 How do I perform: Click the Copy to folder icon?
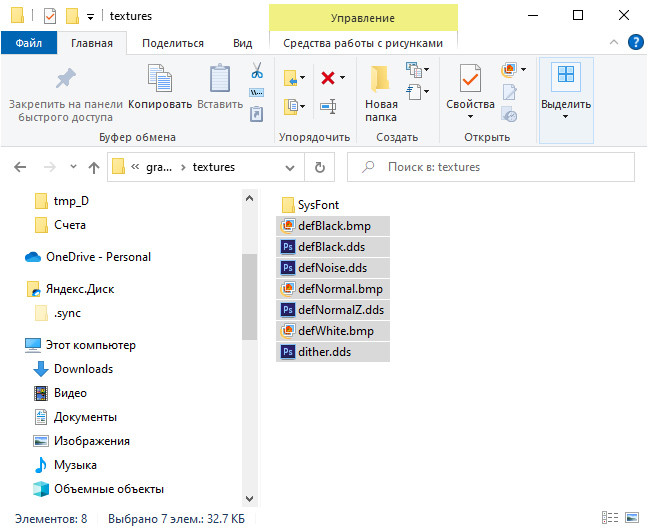(x=291, y=107)
